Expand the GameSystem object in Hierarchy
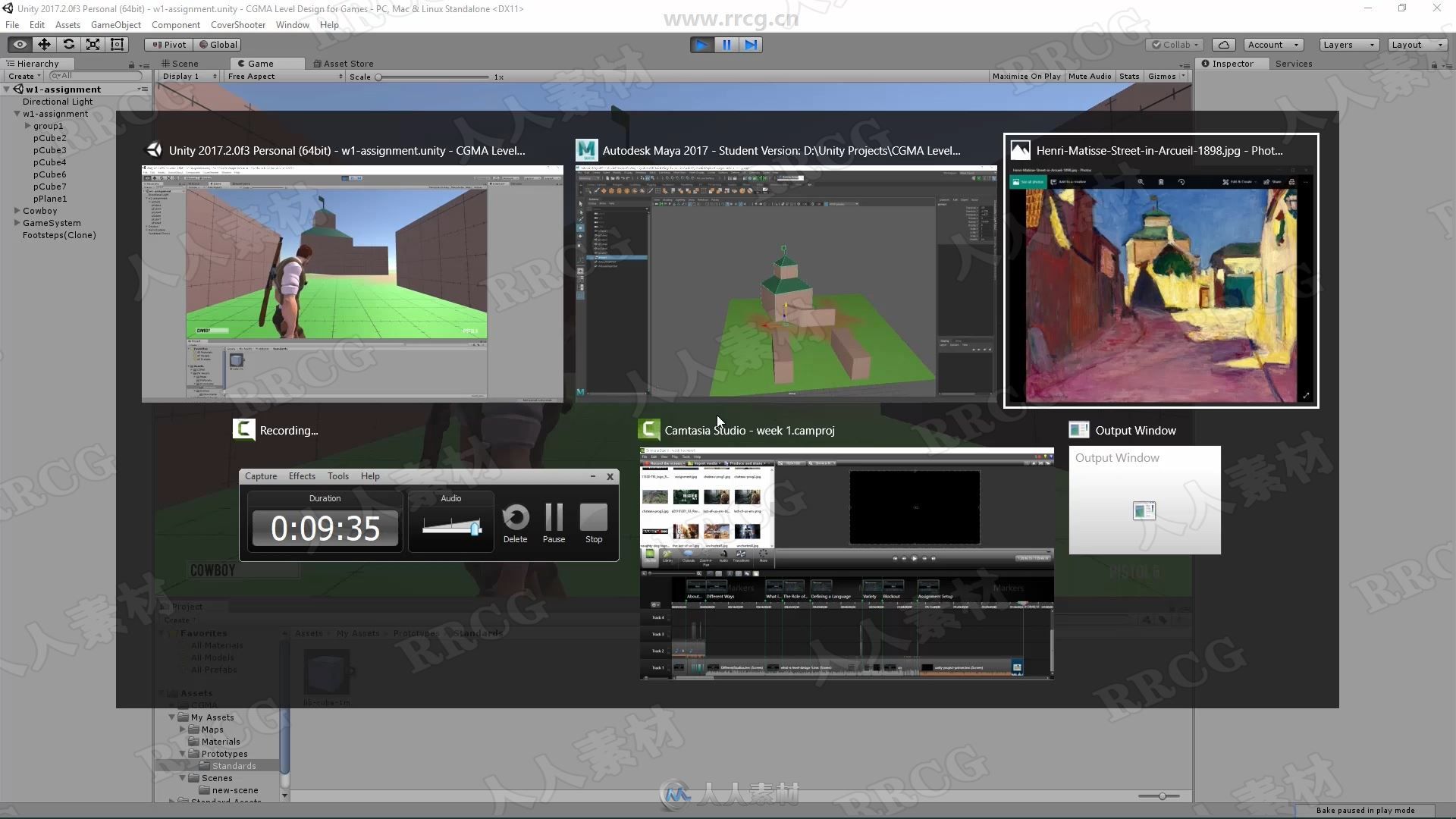The height and width of the screenshot is (819, 1456). 17,223
